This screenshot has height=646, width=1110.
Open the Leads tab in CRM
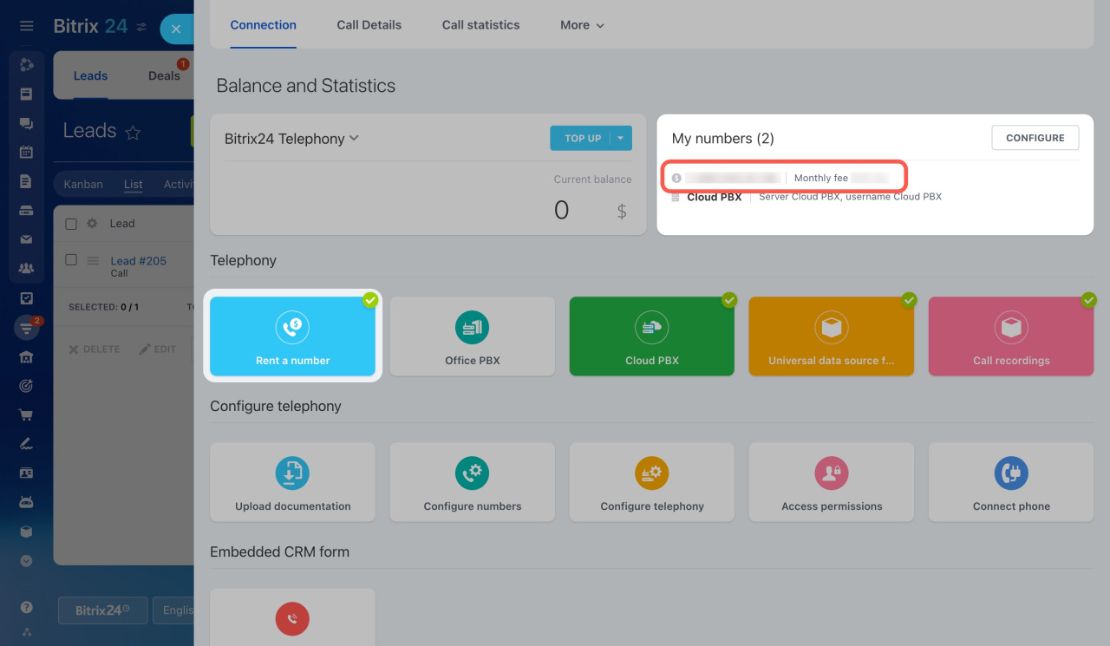click(91, 76)
